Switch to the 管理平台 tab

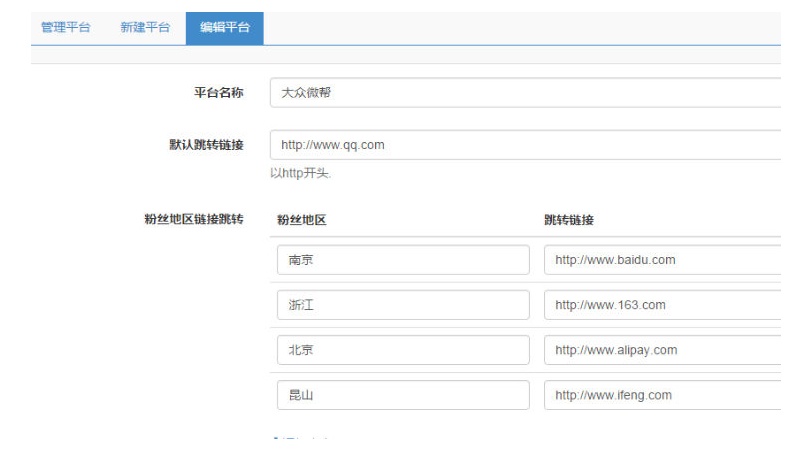coord(66,27)
